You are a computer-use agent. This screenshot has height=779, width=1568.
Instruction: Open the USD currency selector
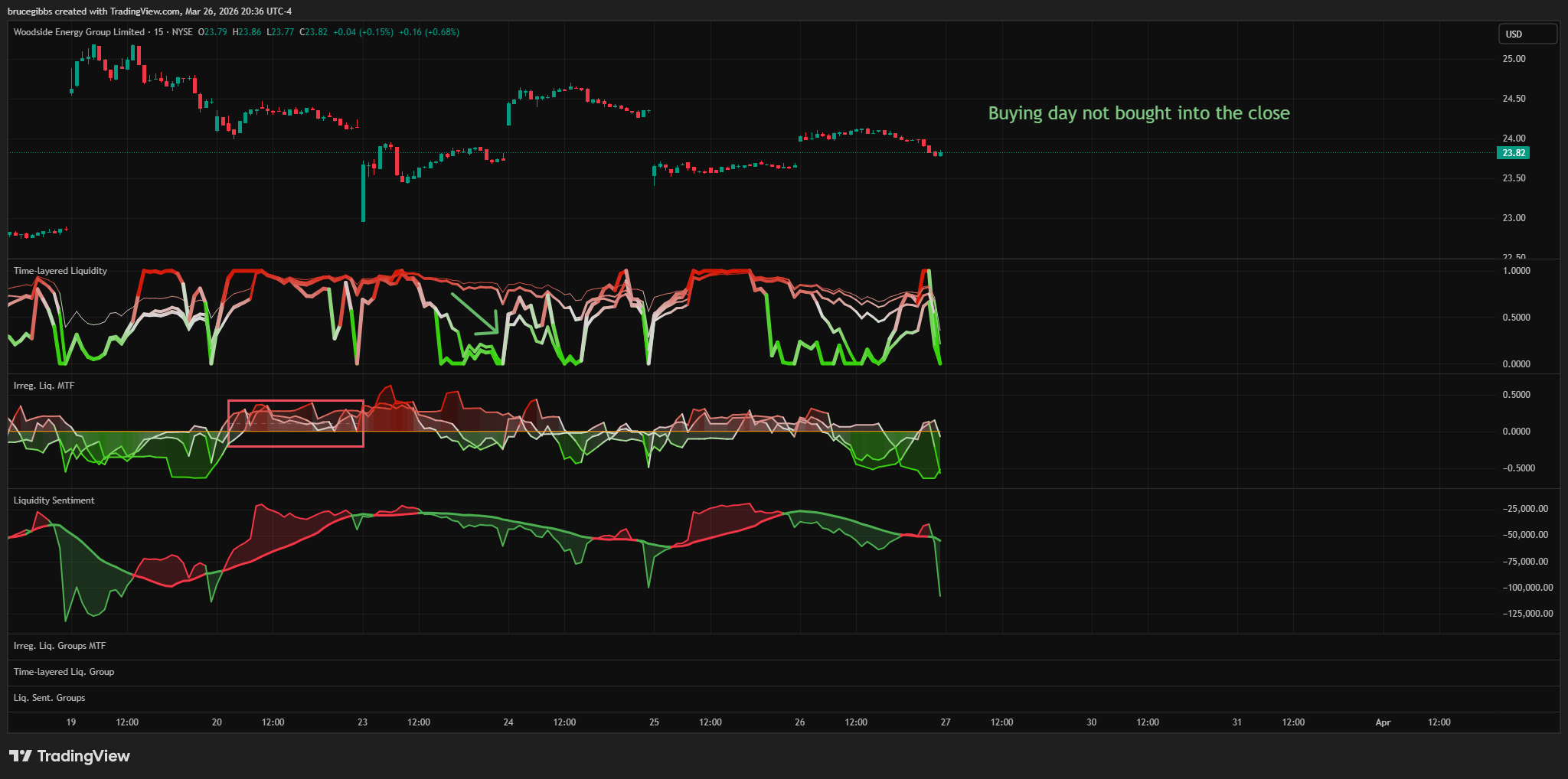[x=1527, y=34]
